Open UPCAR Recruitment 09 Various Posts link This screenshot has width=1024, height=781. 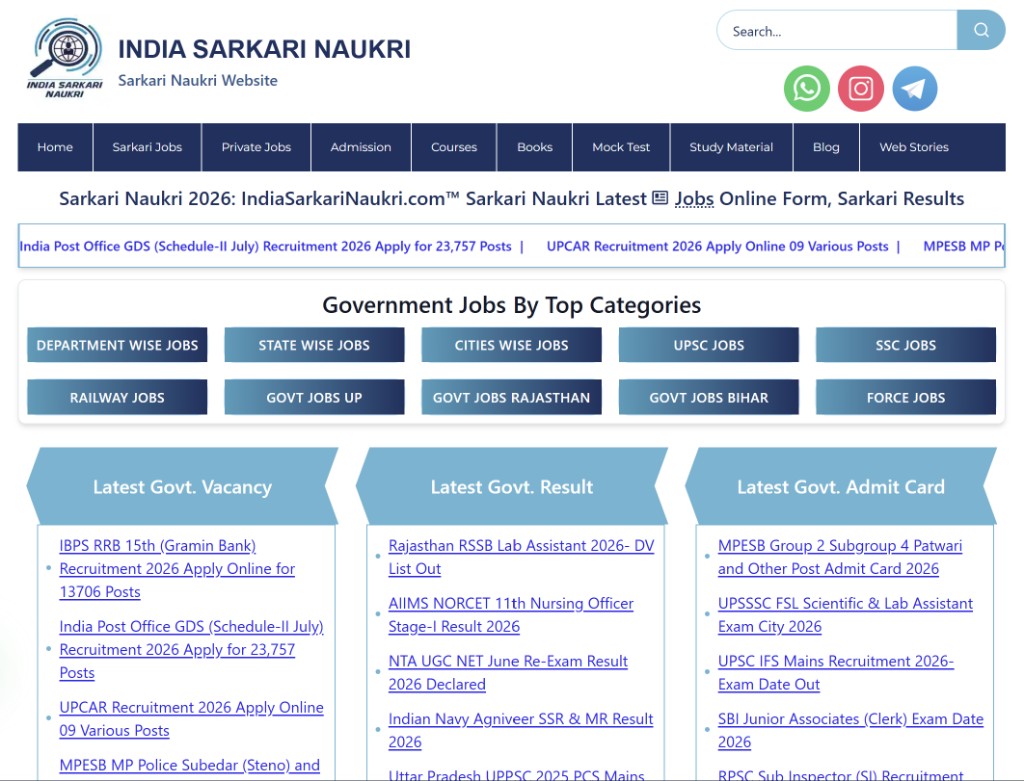pos(191,719)
